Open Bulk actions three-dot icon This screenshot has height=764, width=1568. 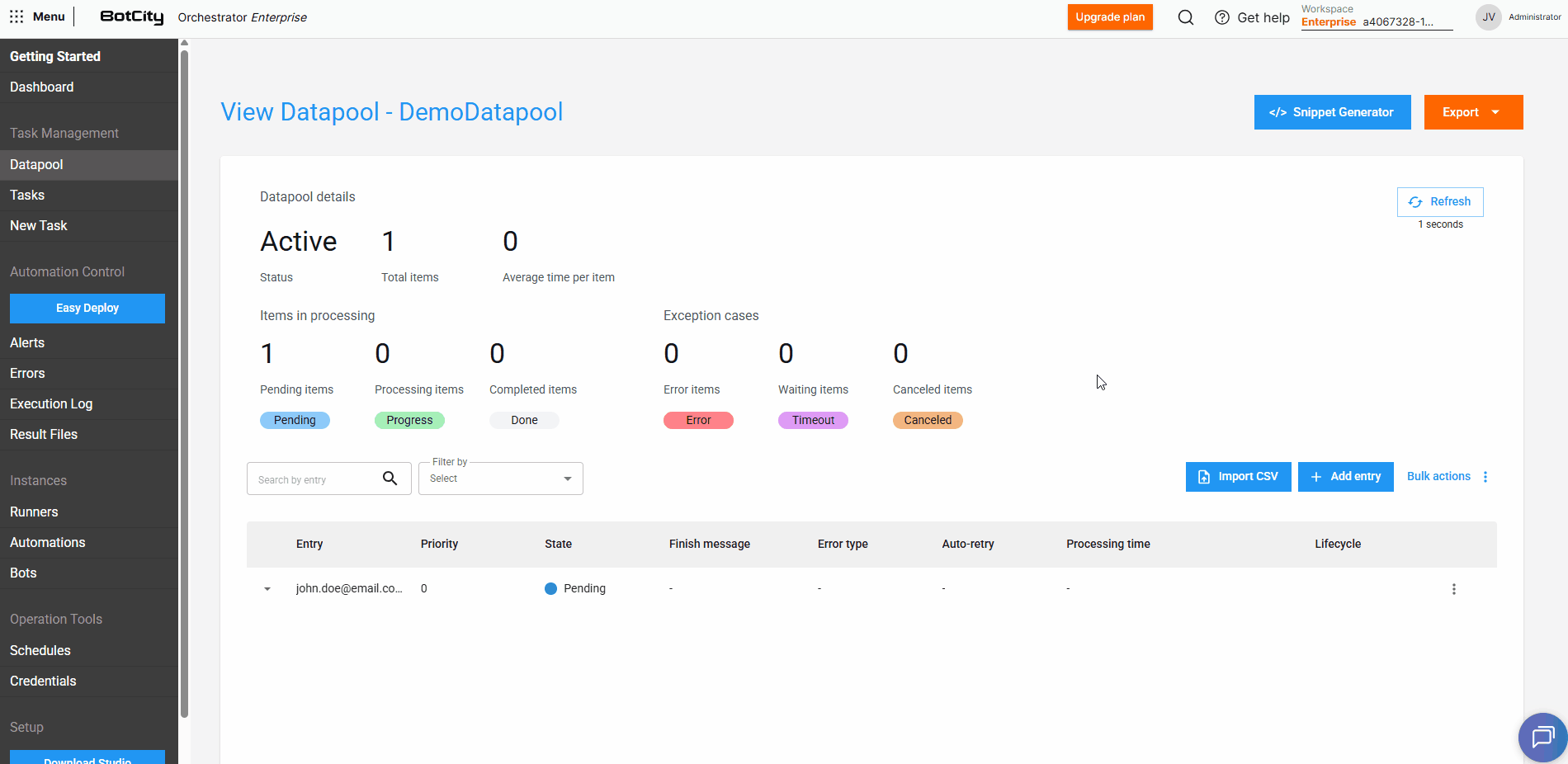pyautogui.click(x=1485, y=477)
